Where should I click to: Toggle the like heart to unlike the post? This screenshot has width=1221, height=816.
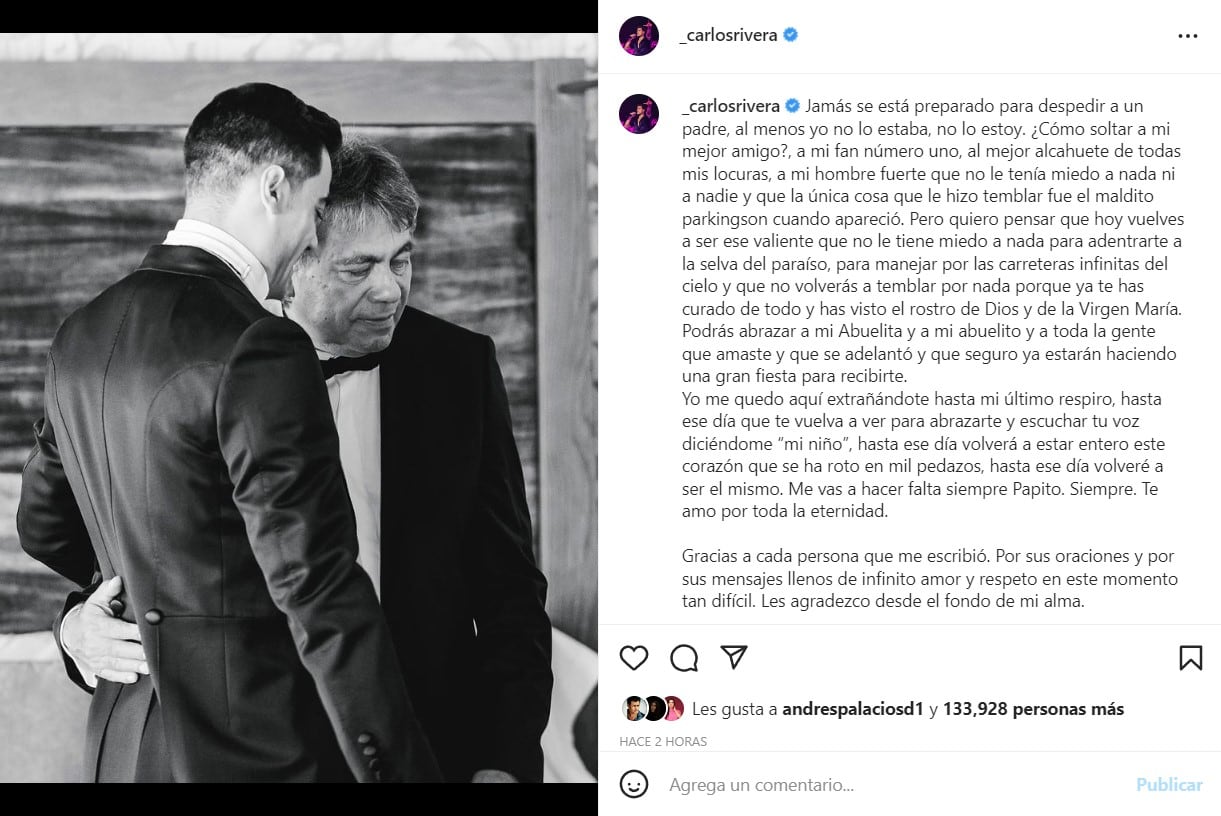click(x=633, y=658)
